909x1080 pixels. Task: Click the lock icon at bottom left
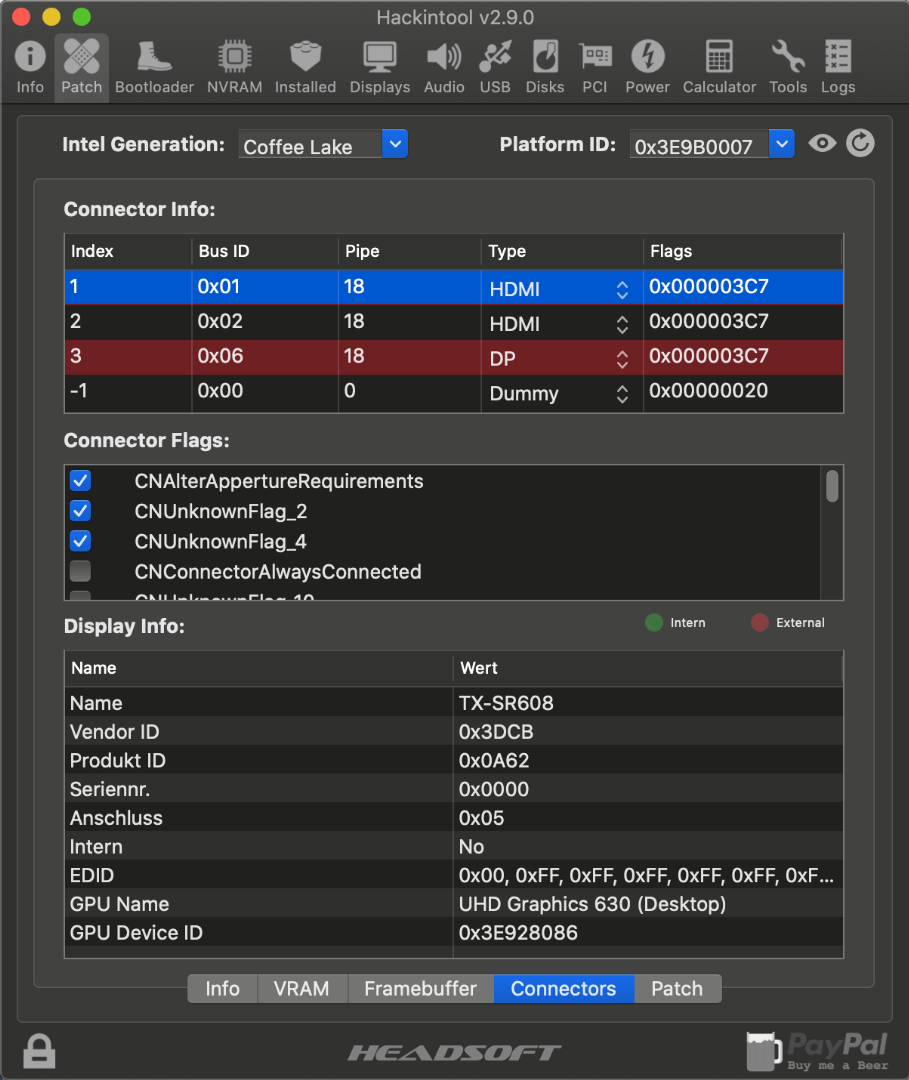[39, 1051]
